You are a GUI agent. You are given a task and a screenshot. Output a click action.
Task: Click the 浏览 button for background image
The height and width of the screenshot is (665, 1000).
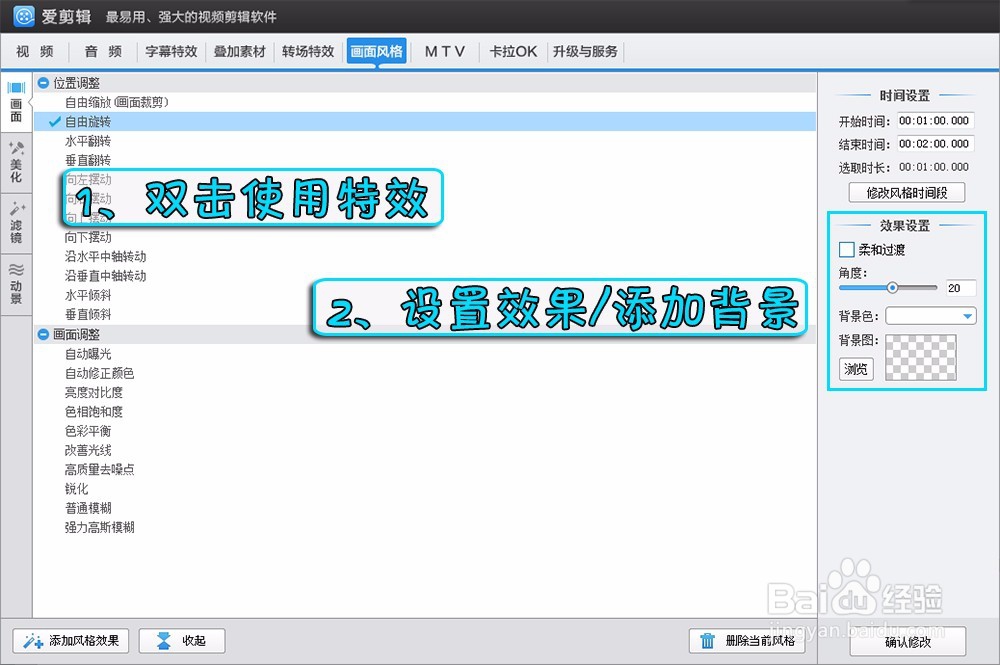856,369
